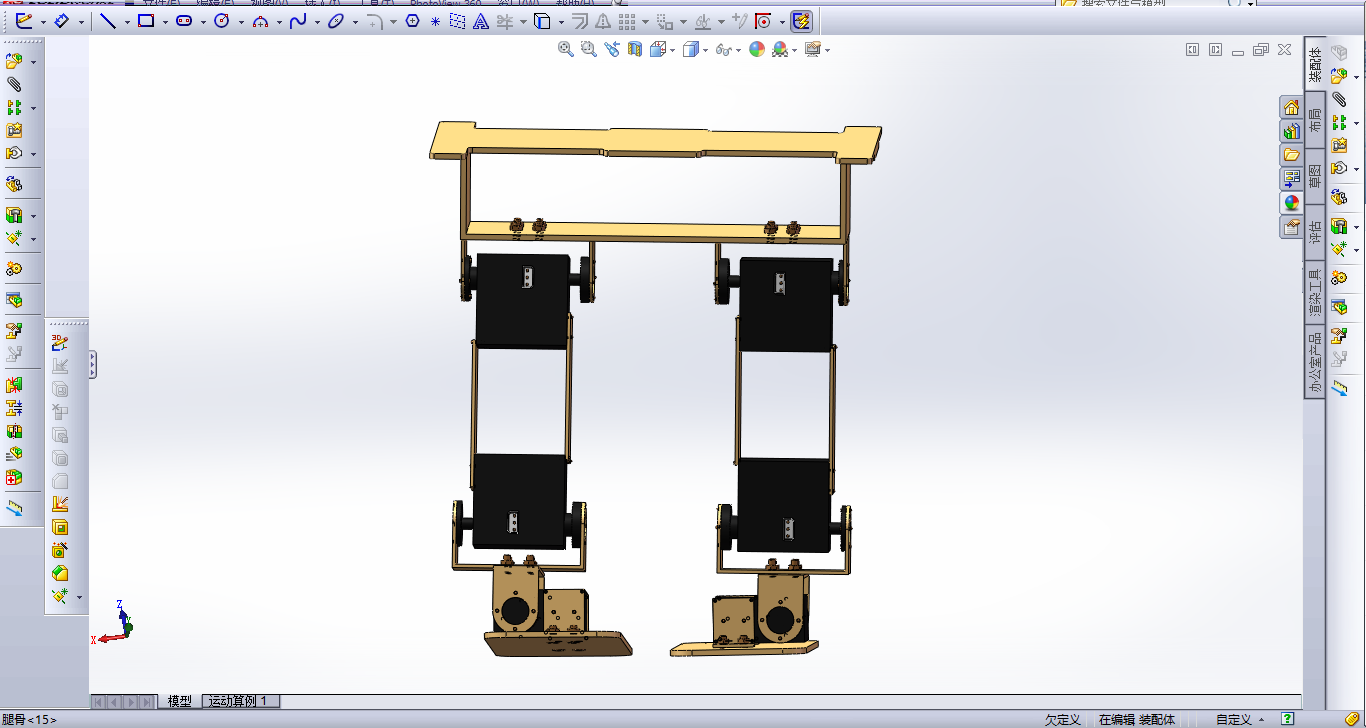Open the 渲染工具 vertical tab

point(1314,294)
